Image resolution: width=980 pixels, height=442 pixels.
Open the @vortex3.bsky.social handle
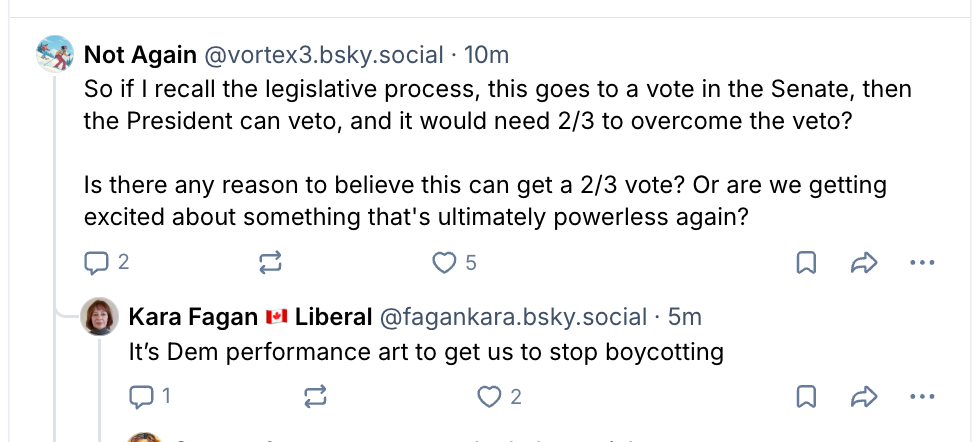[314, 54]
